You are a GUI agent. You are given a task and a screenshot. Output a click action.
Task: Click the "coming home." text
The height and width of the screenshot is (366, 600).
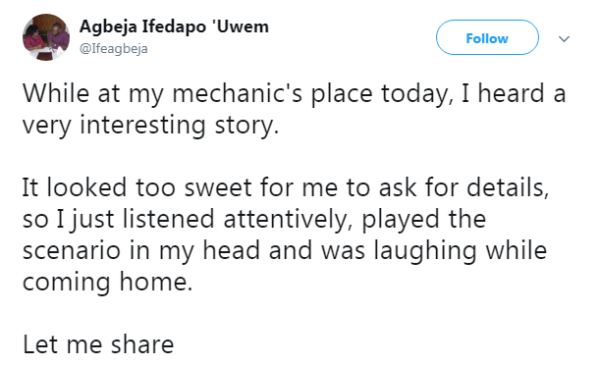(x=107, y=283)
